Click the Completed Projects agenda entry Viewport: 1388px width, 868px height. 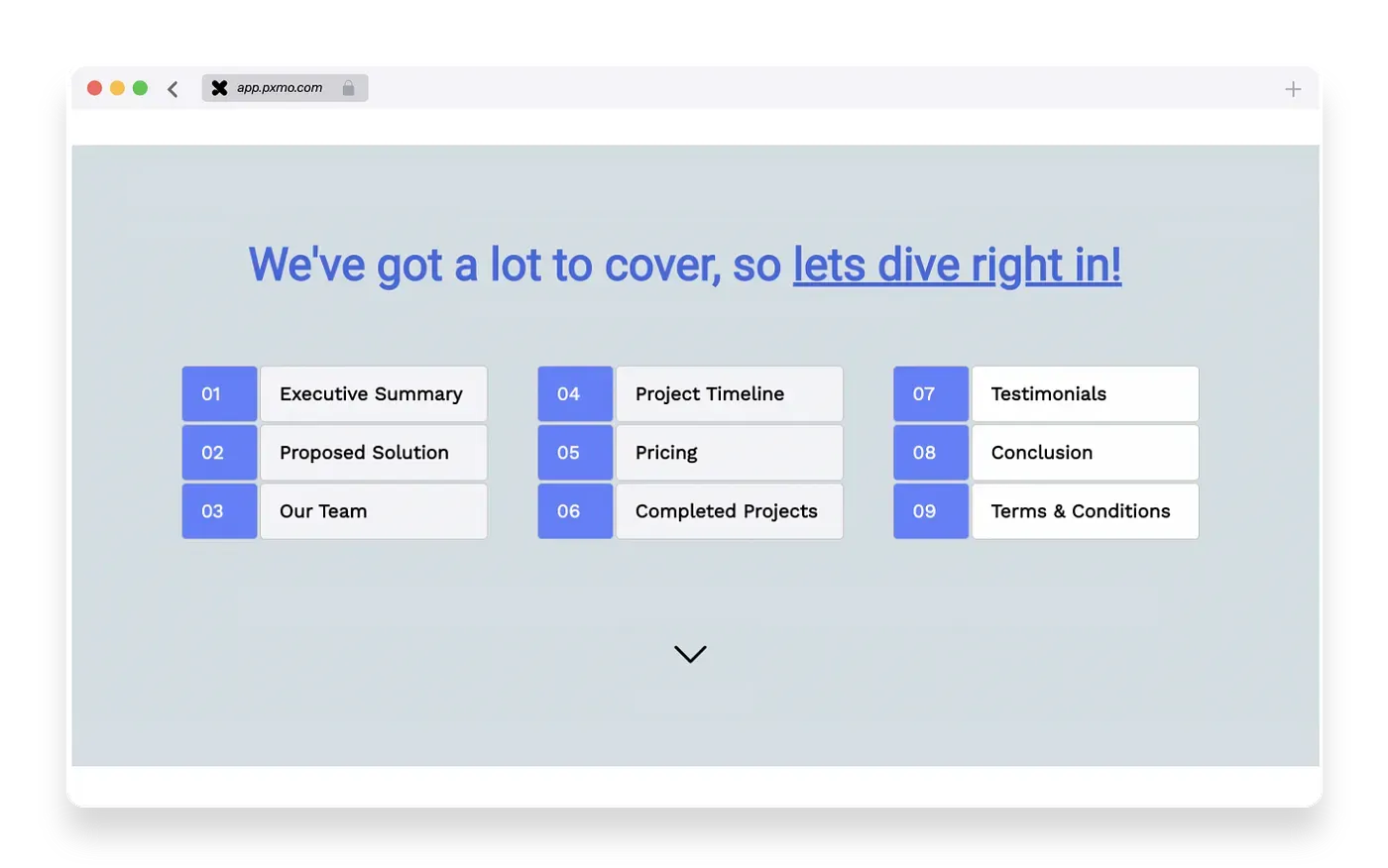click(x=729, y=511)
